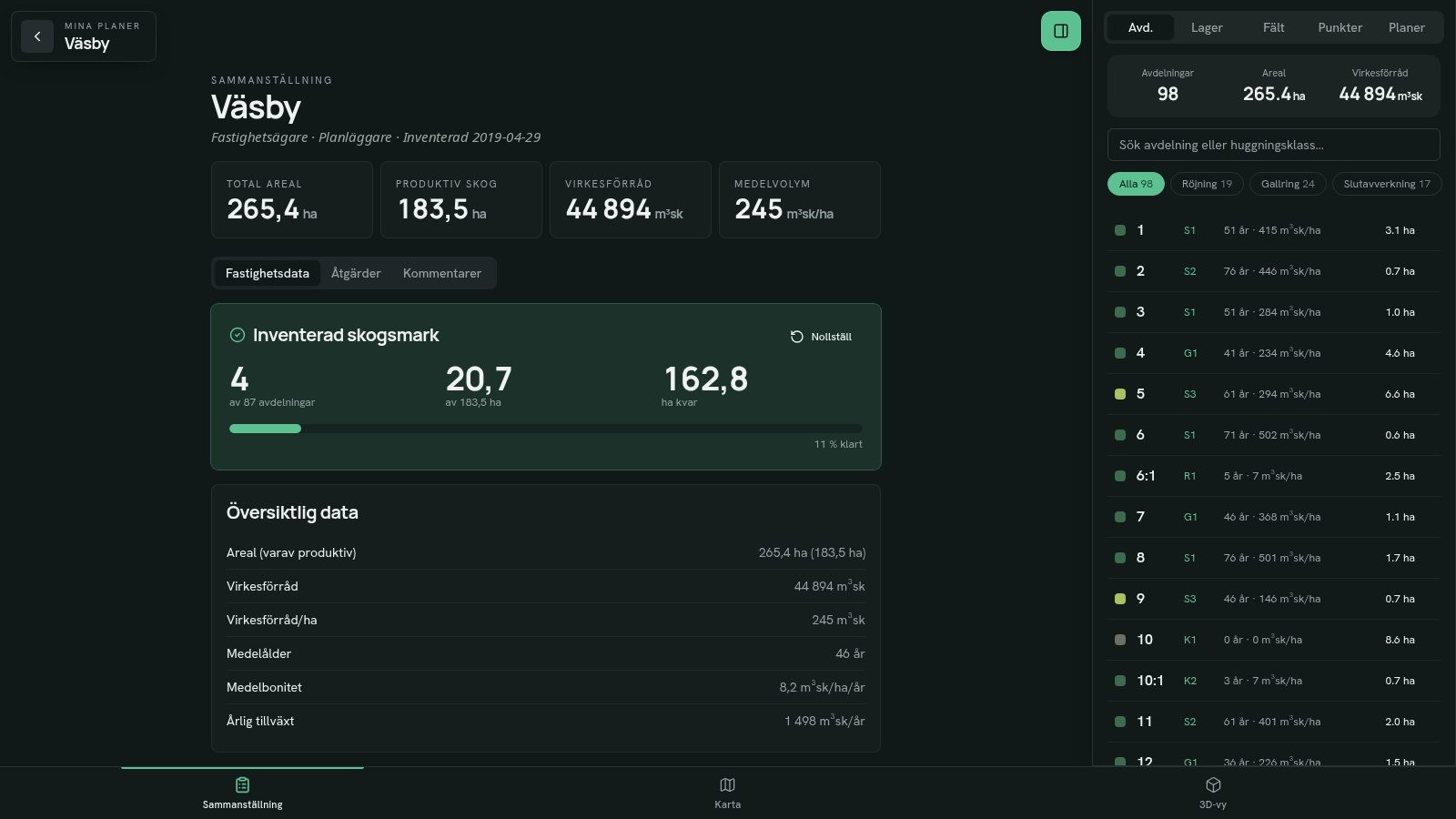Image resolution: width=1456 pixels, height=819 pixels.
Task: Select the Kommentarer tab
Action: pos(442,273)
